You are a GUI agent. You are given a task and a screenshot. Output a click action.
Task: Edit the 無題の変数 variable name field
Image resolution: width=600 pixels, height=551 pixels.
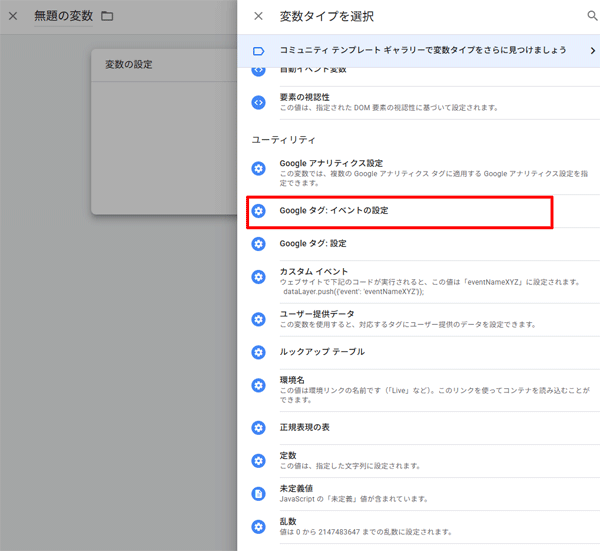coord(64,16)
